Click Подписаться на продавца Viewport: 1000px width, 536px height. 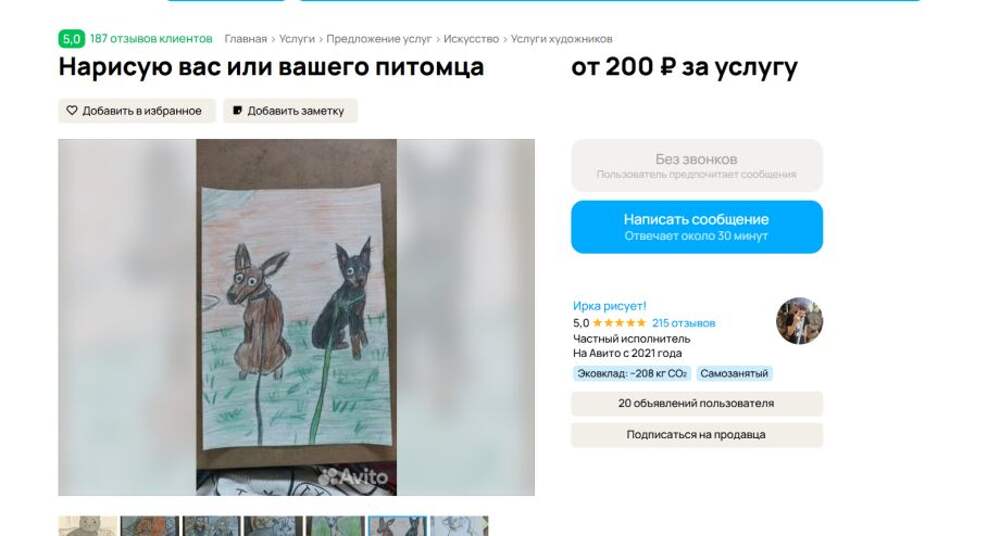(x=697, y=435)
